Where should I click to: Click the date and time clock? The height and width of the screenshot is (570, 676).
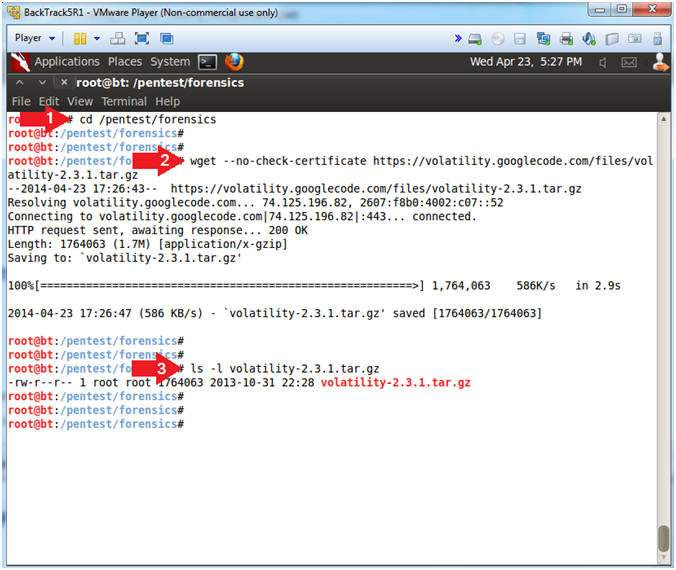click(x=526, y=62)
